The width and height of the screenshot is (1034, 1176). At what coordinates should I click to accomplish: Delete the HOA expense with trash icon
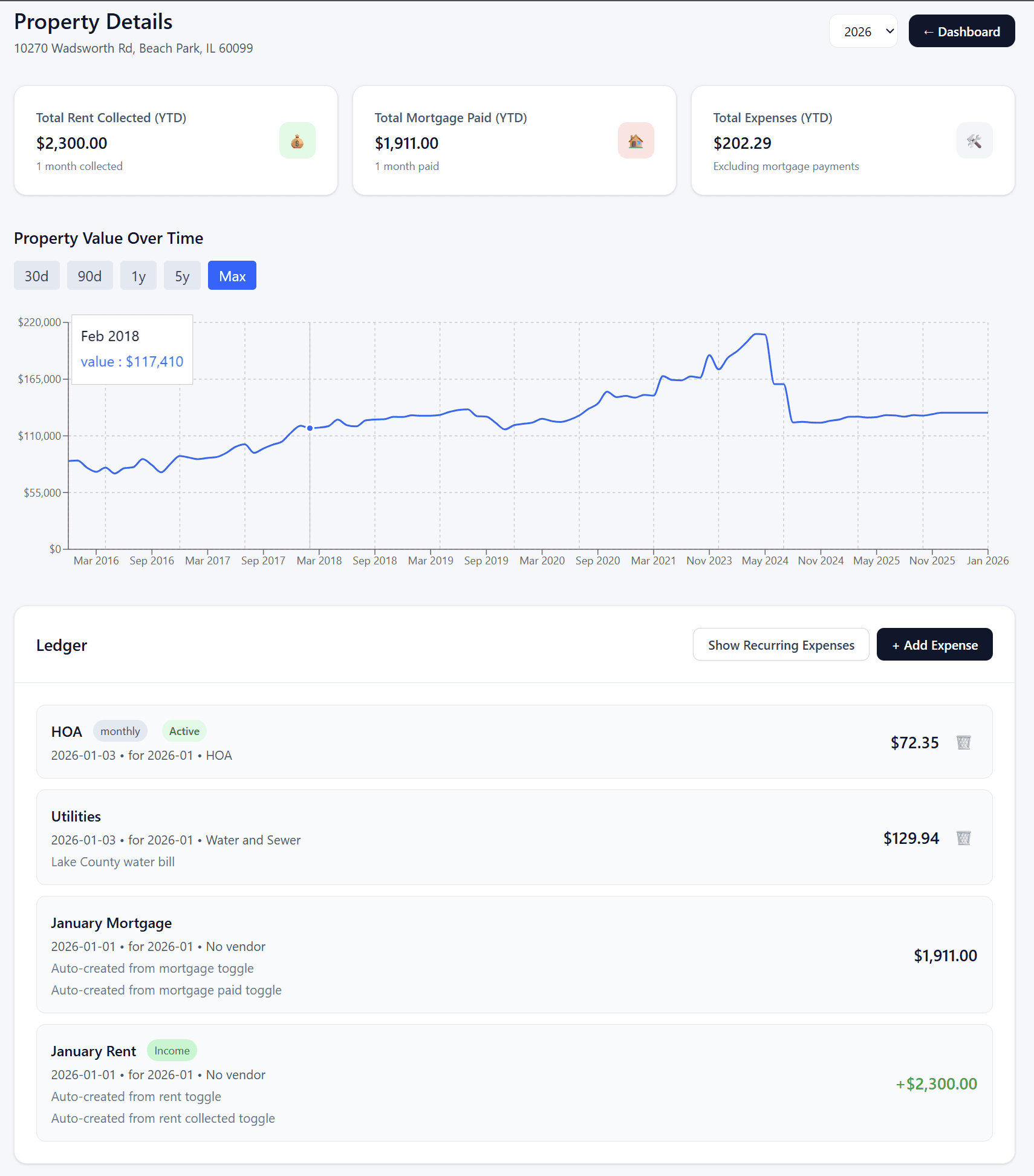[964, 742]
